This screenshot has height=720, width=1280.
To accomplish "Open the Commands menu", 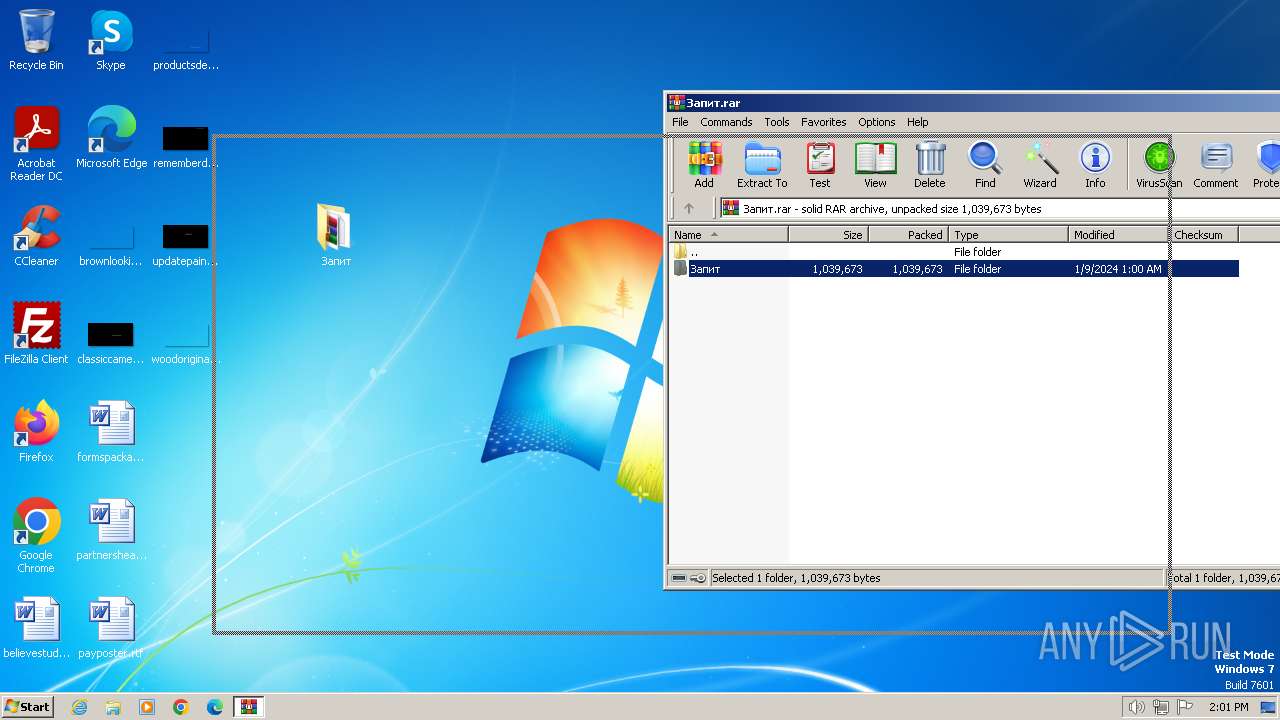I will tap(726, 122).
